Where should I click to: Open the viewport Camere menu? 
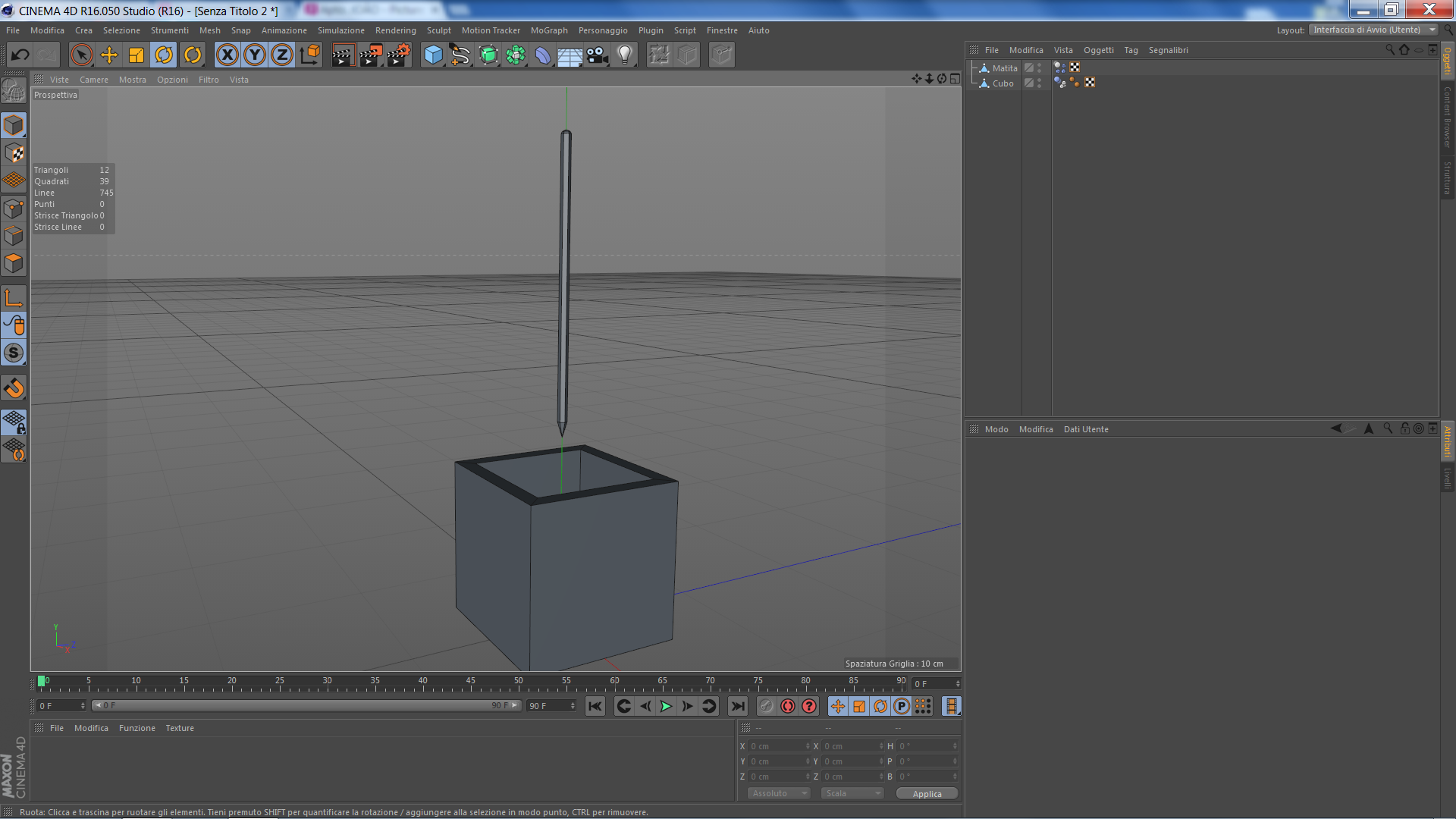tap(94, 80)
